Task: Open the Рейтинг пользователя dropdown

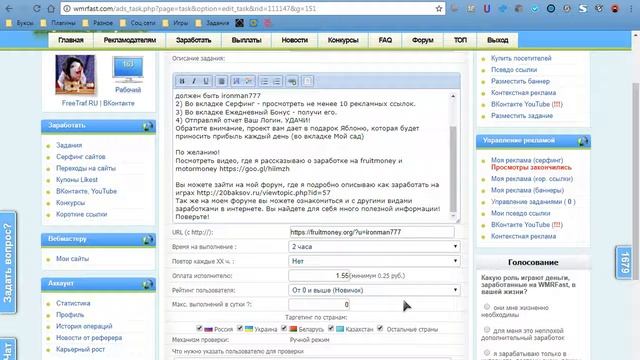Action: pyautogui.click(x=374, y=290)
